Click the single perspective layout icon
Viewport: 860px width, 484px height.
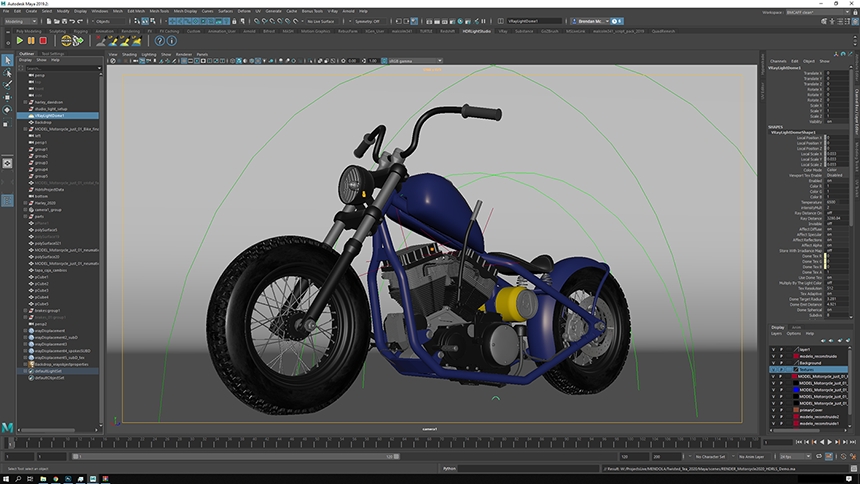pyautogui.click(x=7, y=164)
